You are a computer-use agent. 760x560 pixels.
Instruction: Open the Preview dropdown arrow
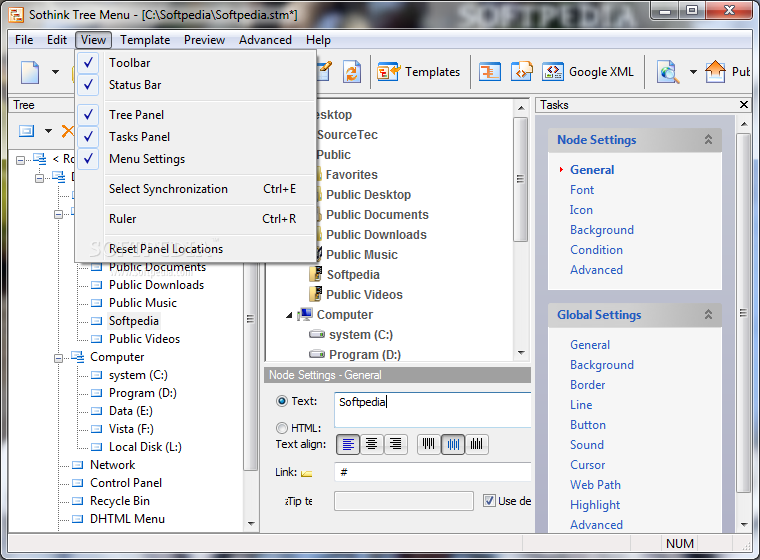click(693, 72)
